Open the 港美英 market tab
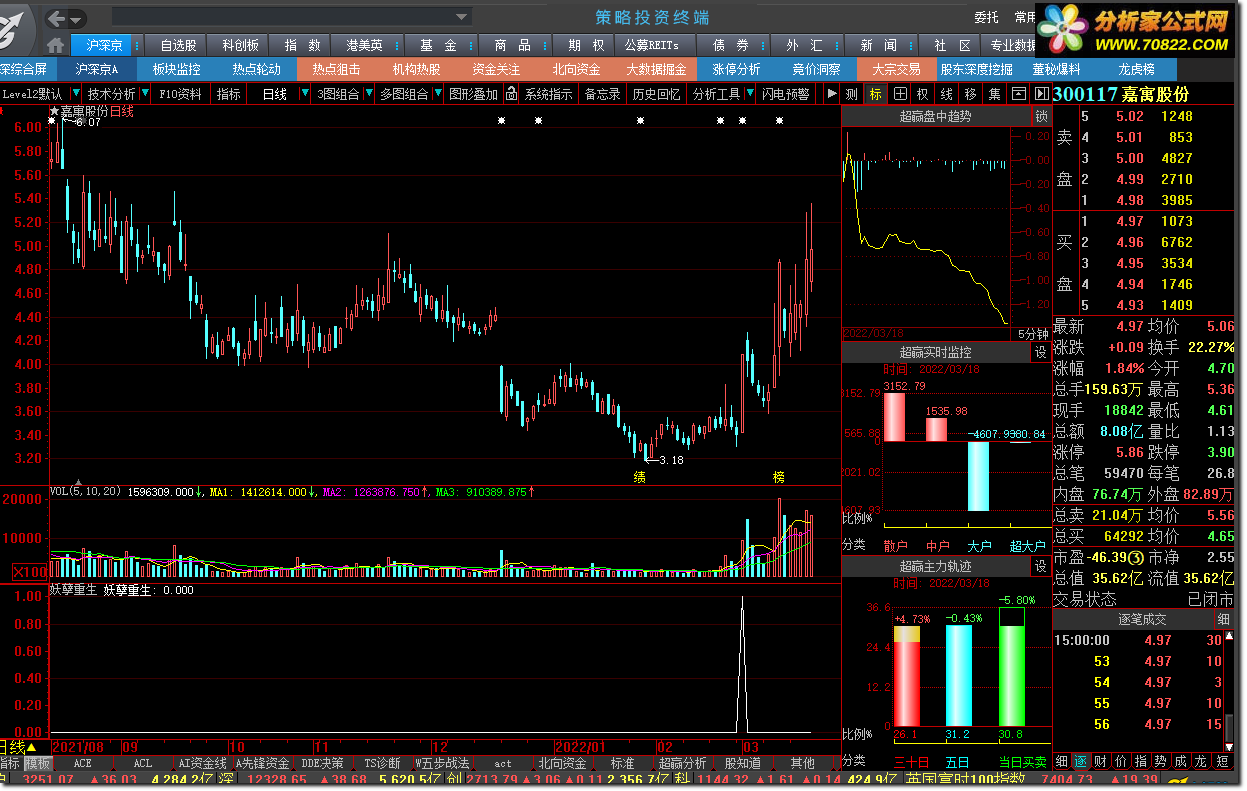Viewport: 1247px width, 791px height. (x=364, y=45)
